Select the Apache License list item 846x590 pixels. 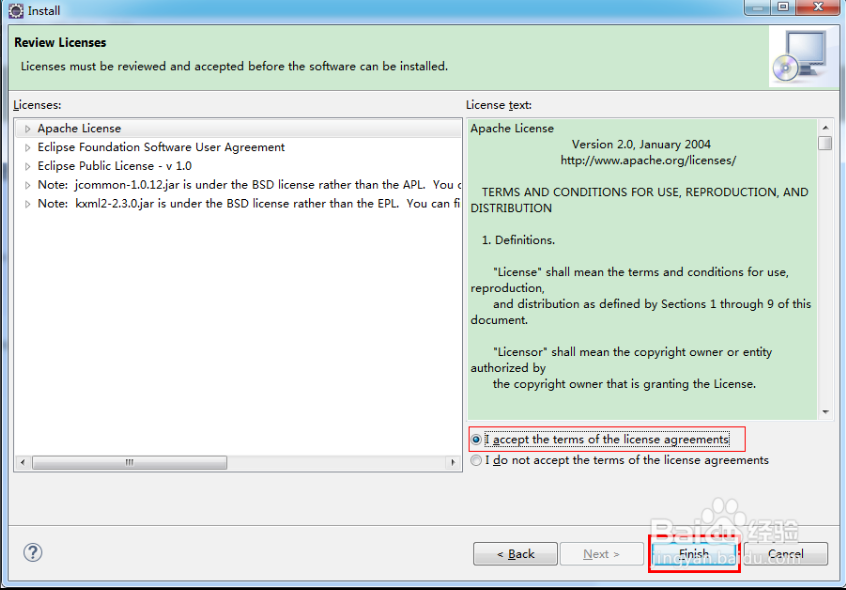[x=80, y=128]
